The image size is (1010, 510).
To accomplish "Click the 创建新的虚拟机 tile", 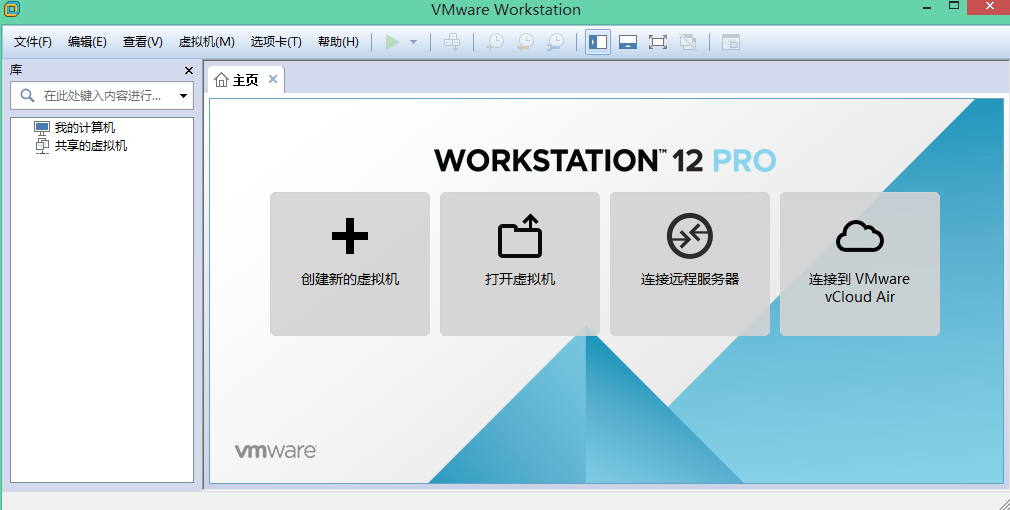I will (350, 263).
